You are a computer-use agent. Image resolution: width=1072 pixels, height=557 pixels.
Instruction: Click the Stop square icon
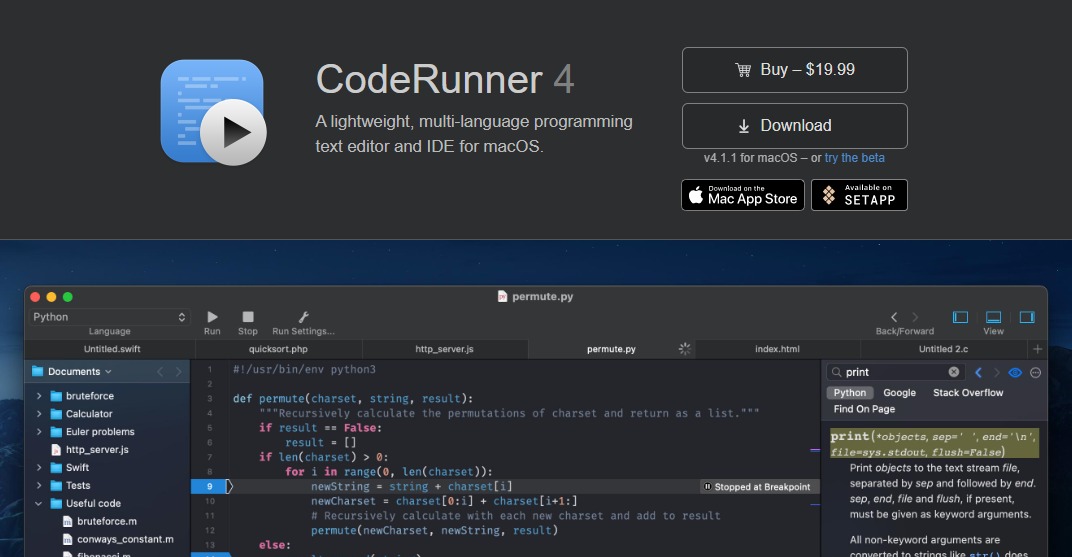click(247, 316)
